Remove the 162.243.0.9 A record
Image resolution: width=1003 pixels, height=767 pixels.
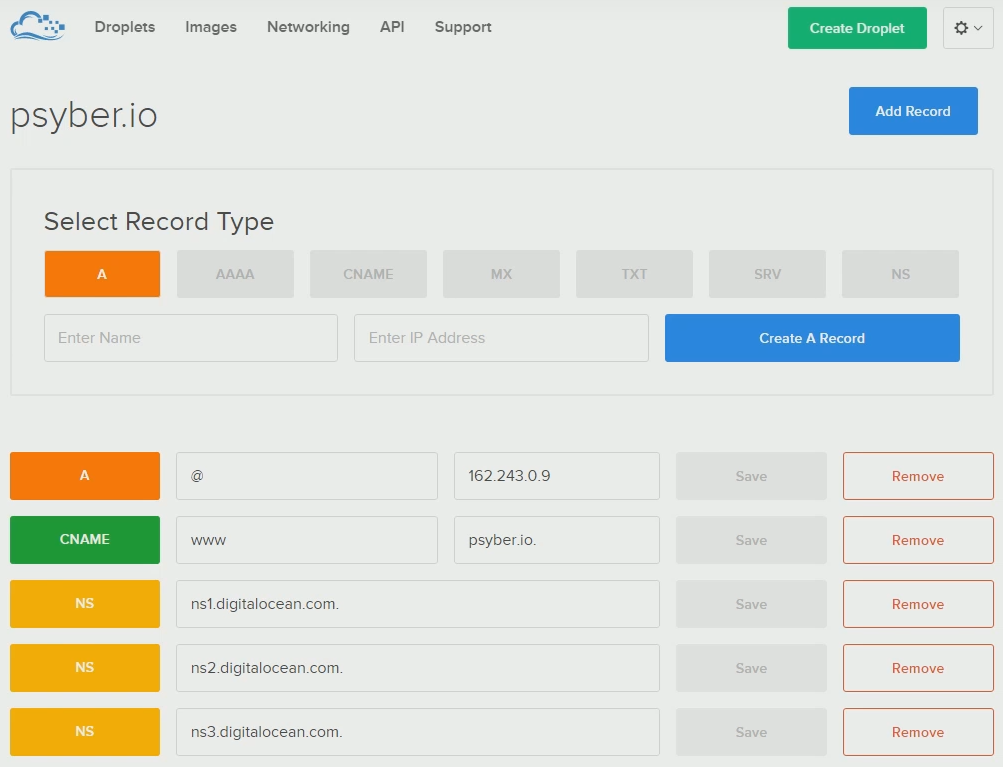[917, 476]
